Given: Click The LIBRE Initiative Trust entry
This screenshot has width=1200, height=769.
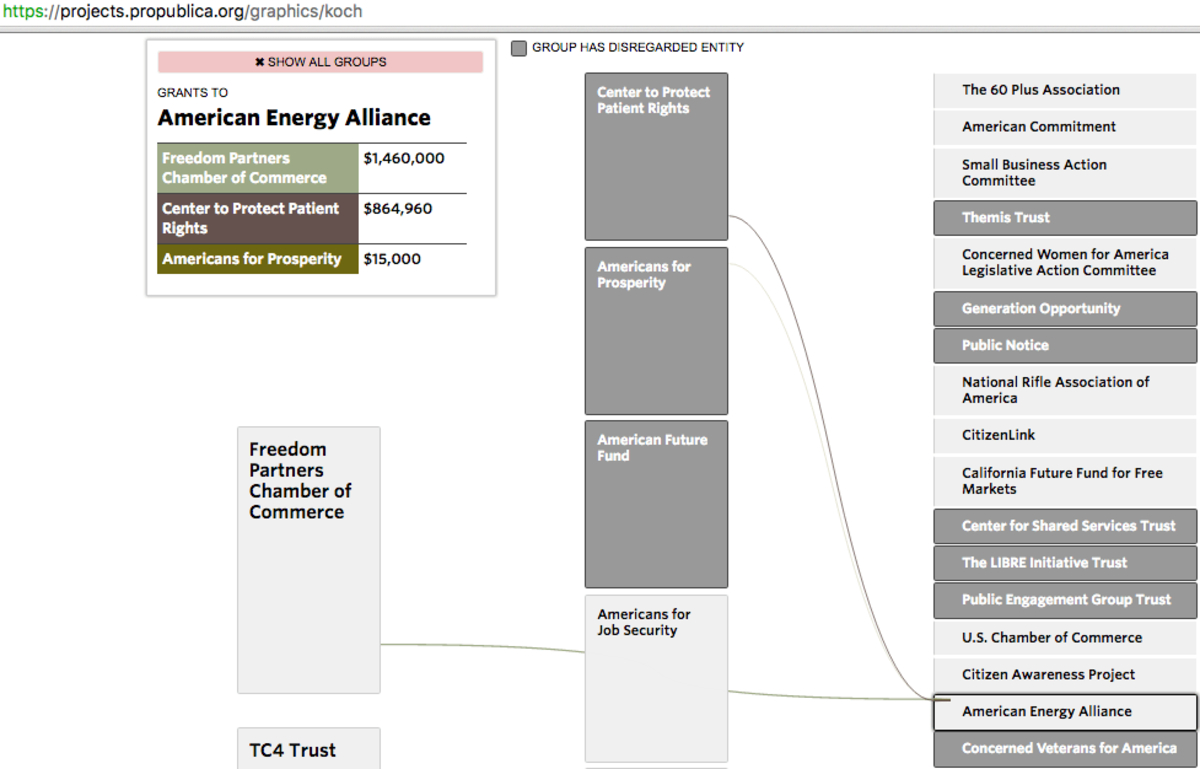Looking at the screenshot, I should (1064, 563).
